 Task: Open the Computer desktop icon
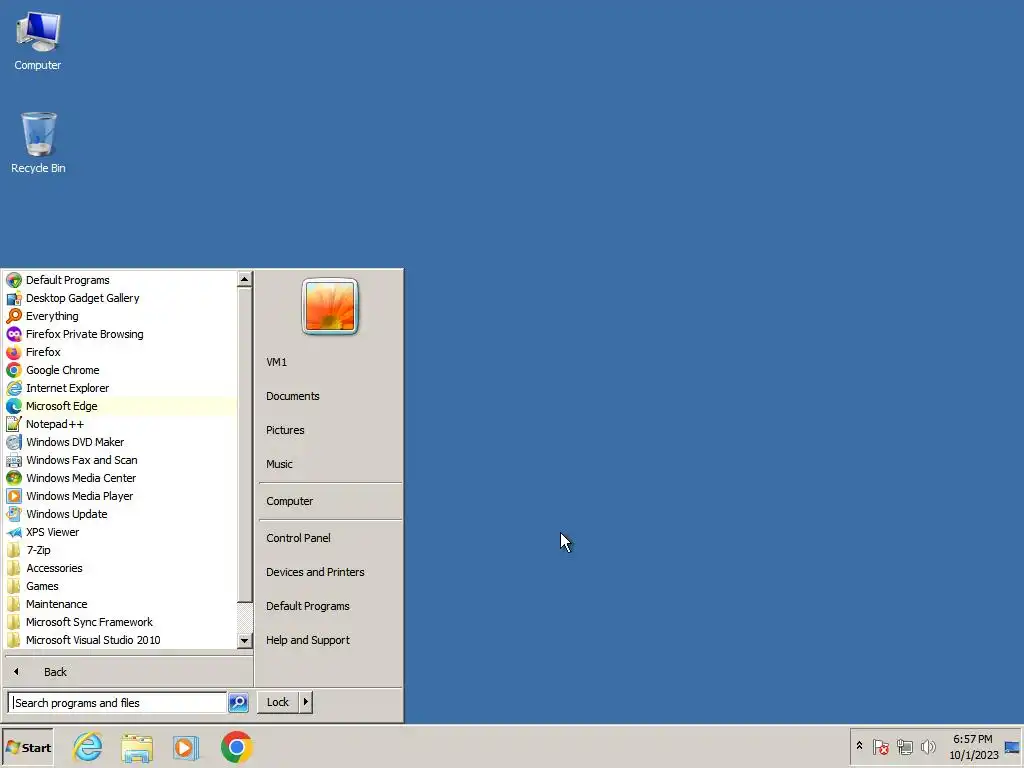click(38, 40)
